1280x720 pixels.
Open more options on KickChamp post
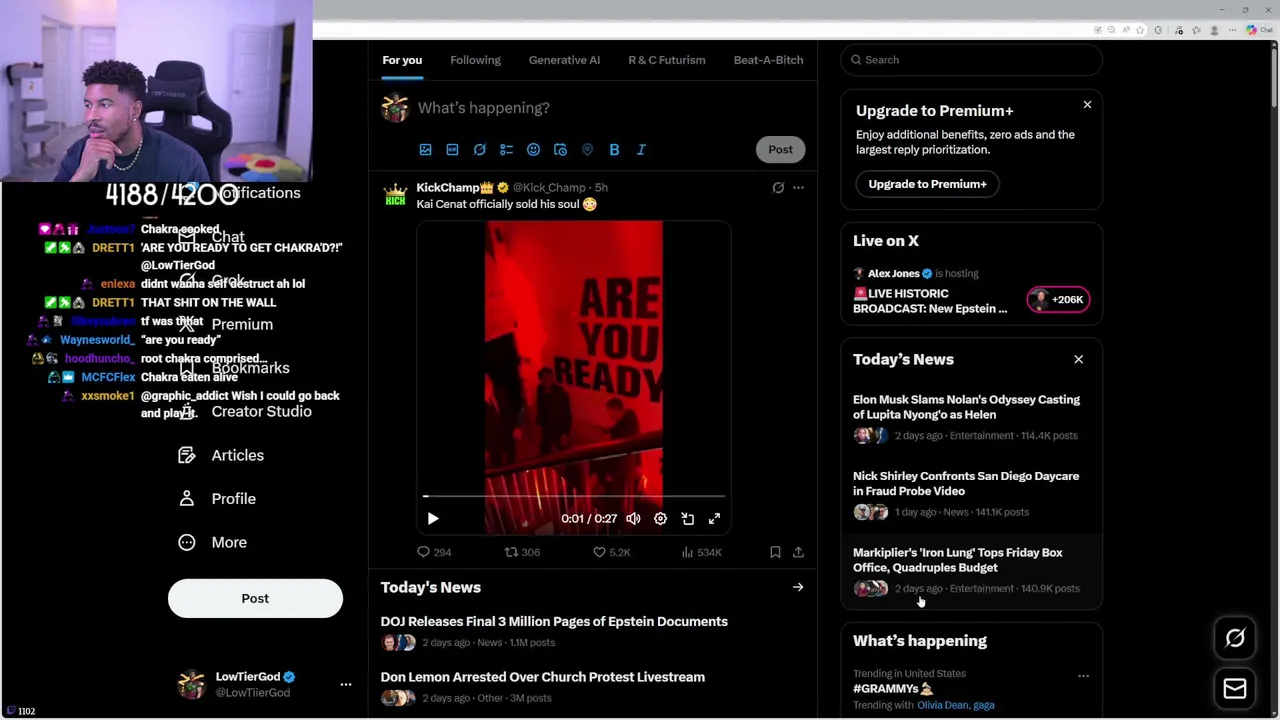pyautogui.click(x=798, y=187)
